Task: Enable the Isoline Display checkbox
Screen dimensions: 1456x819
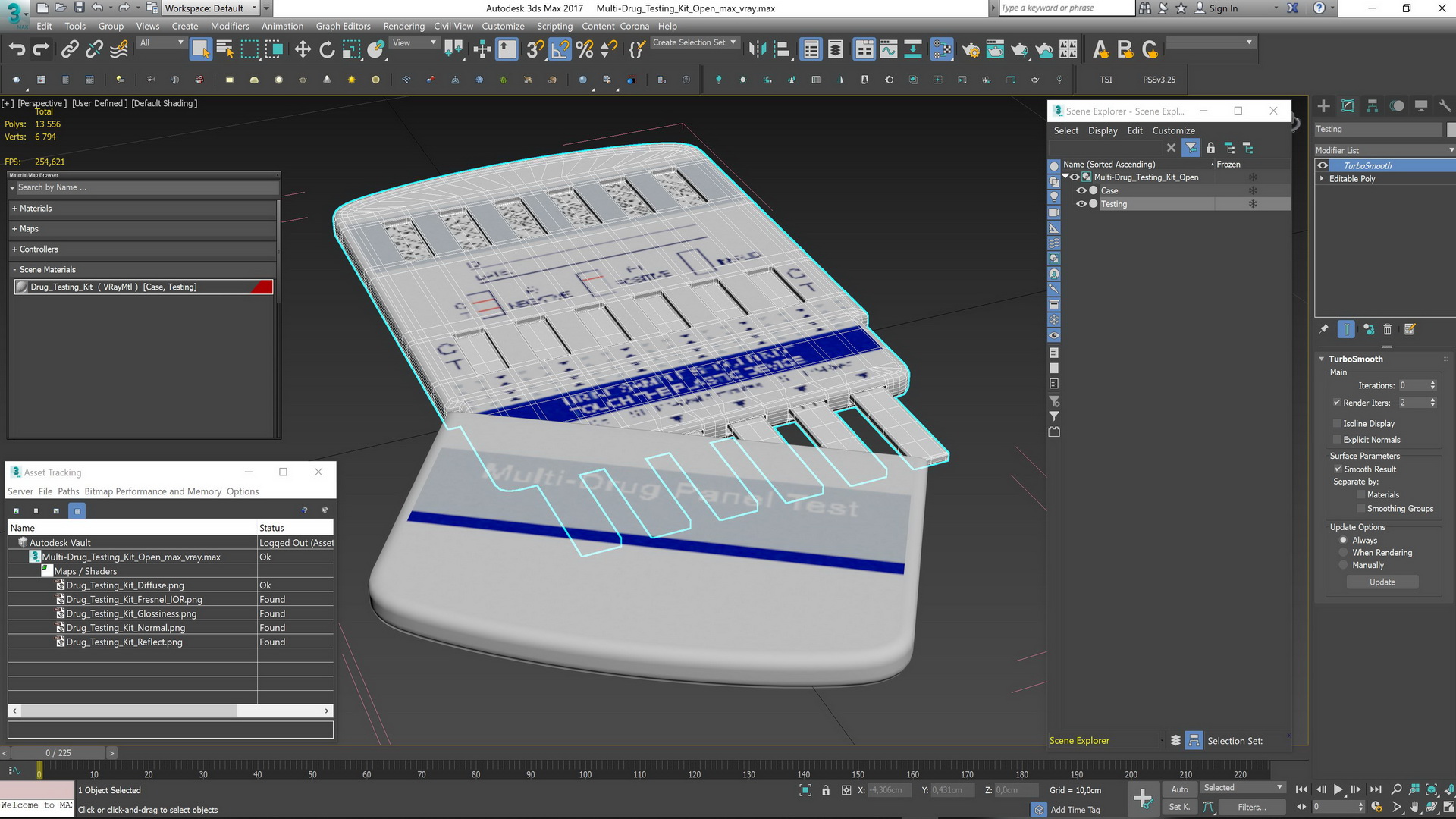Action: 1338,423
